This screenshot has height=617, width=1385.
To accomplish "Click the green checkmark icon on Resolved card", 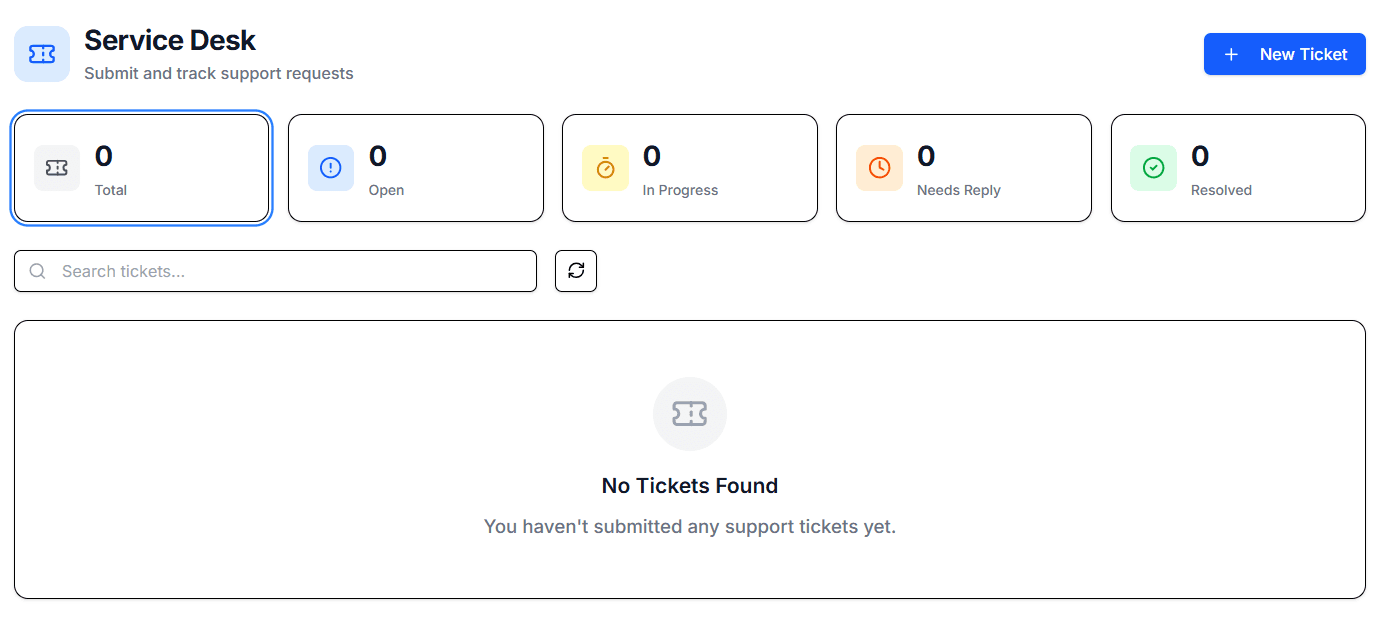I will [1153, 167].
